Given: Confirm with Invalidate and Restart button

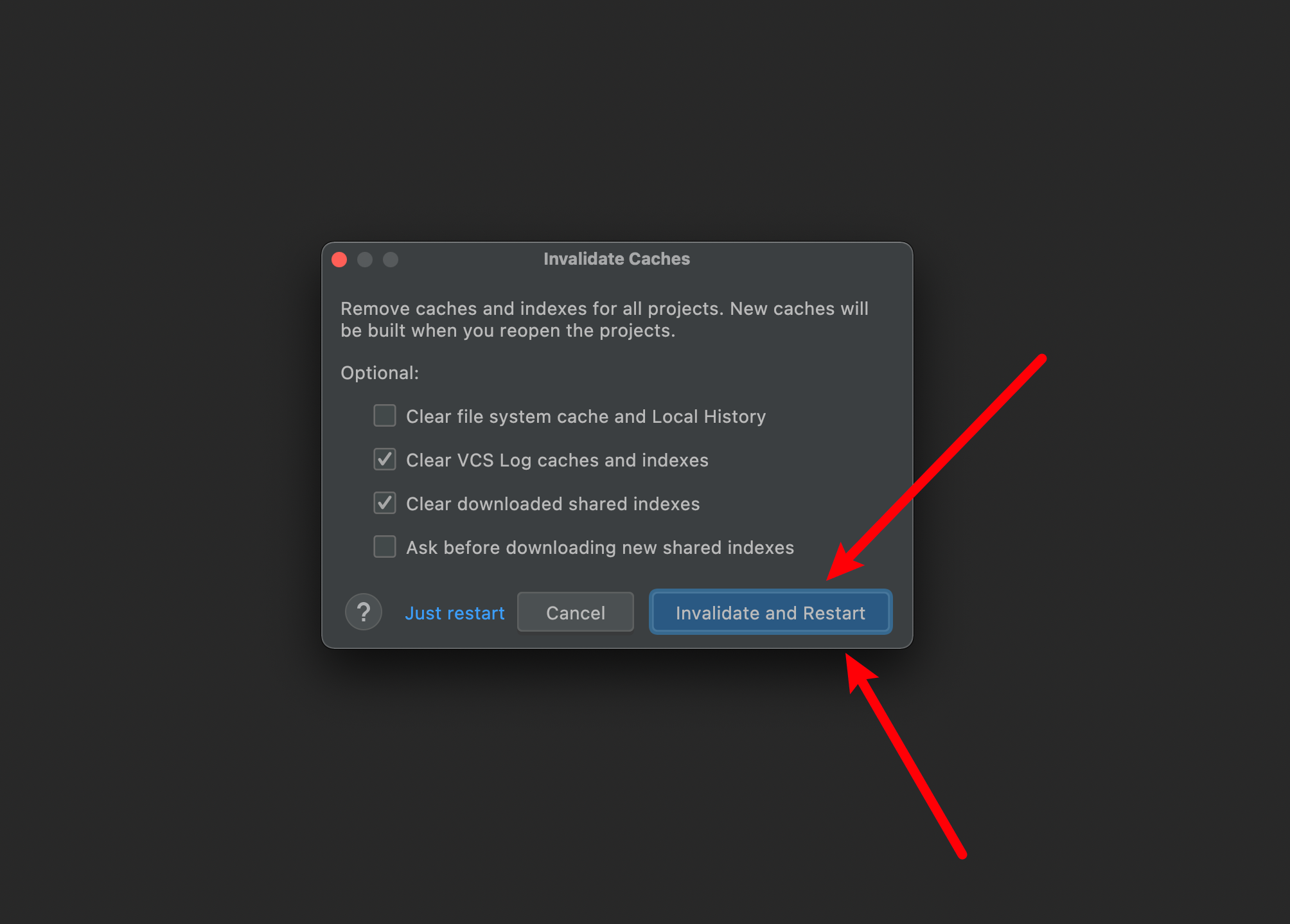Looking at the screenshot, I should coord(771,612).
